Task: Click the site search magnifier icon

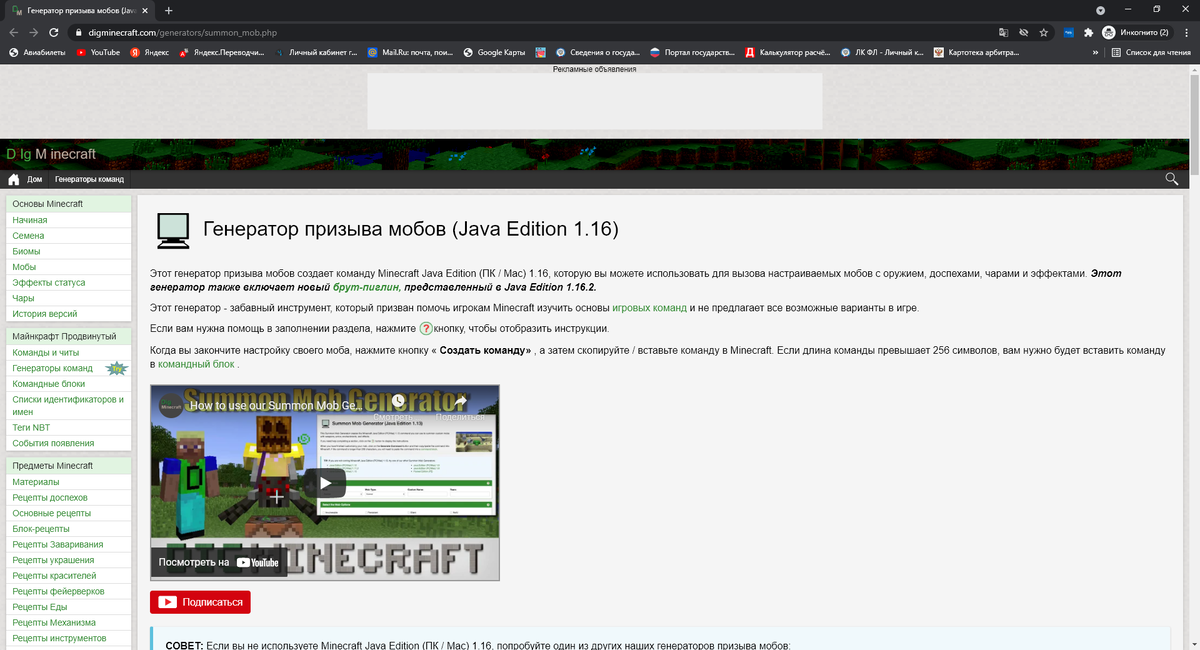Action: point(1172,179)
